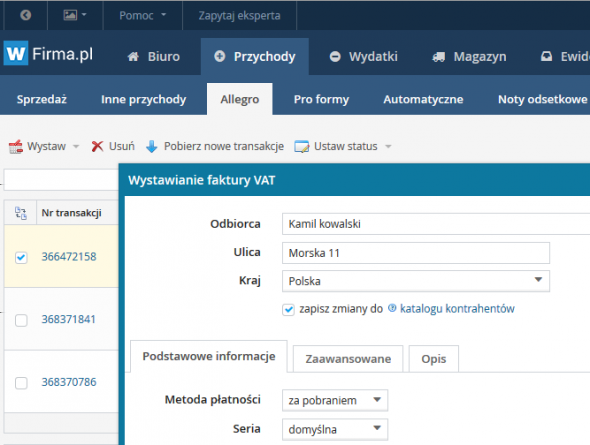Click the minus icon beside Wydatki
This screenshot has width=590, height=445.
tap(335, 57)
